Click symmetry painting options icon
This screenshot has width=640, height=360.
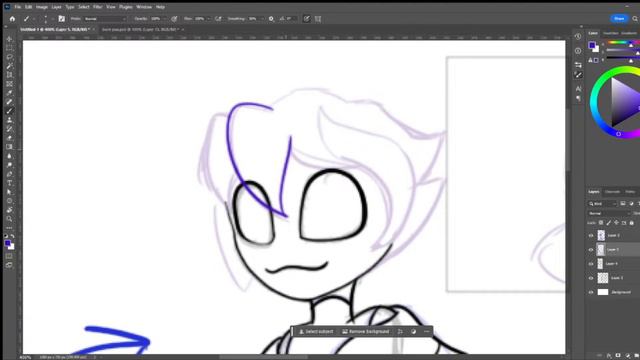[318, 19]
